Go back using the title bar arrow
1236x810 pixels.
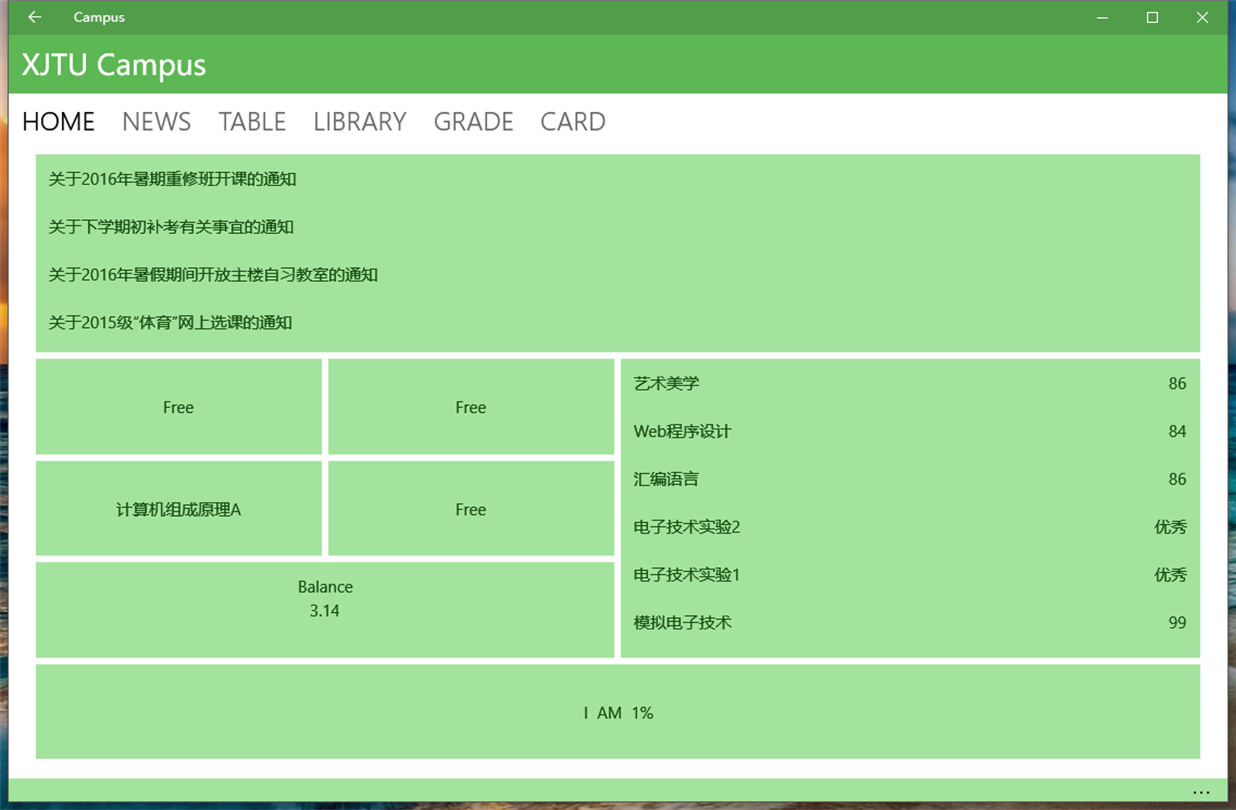pyautogui.click(x=35, y=17)
